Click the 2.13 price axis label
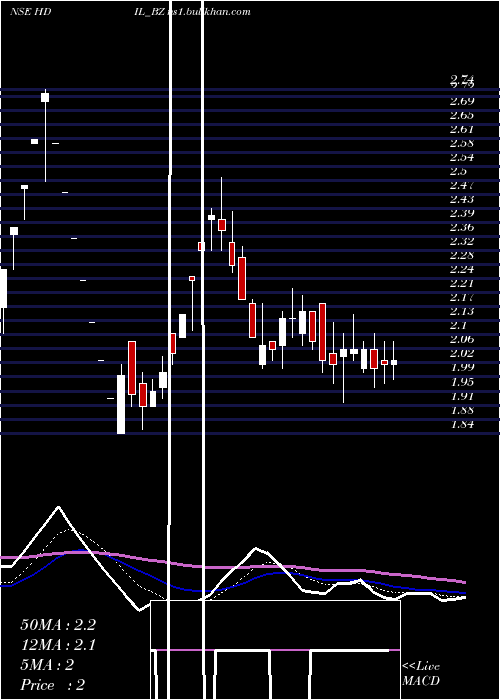The width and height of the screenshot is (500, 700). [x=462, y=311]
